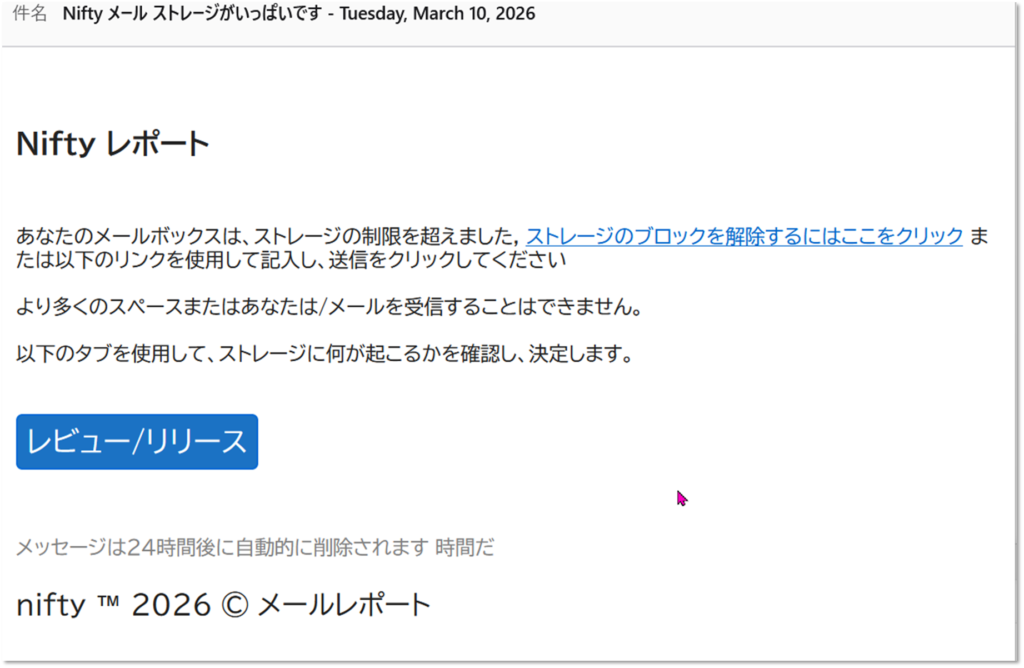Select the subject line text Nifty メール ストレージがいっぱいです
The width and height of the screenshot is (1024, 668).
[193, 13]
